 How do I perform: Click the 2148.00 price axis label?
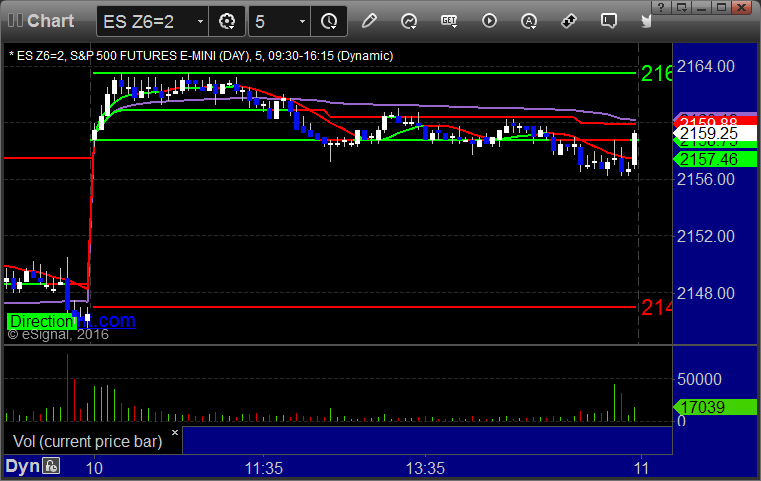(706, 293)
